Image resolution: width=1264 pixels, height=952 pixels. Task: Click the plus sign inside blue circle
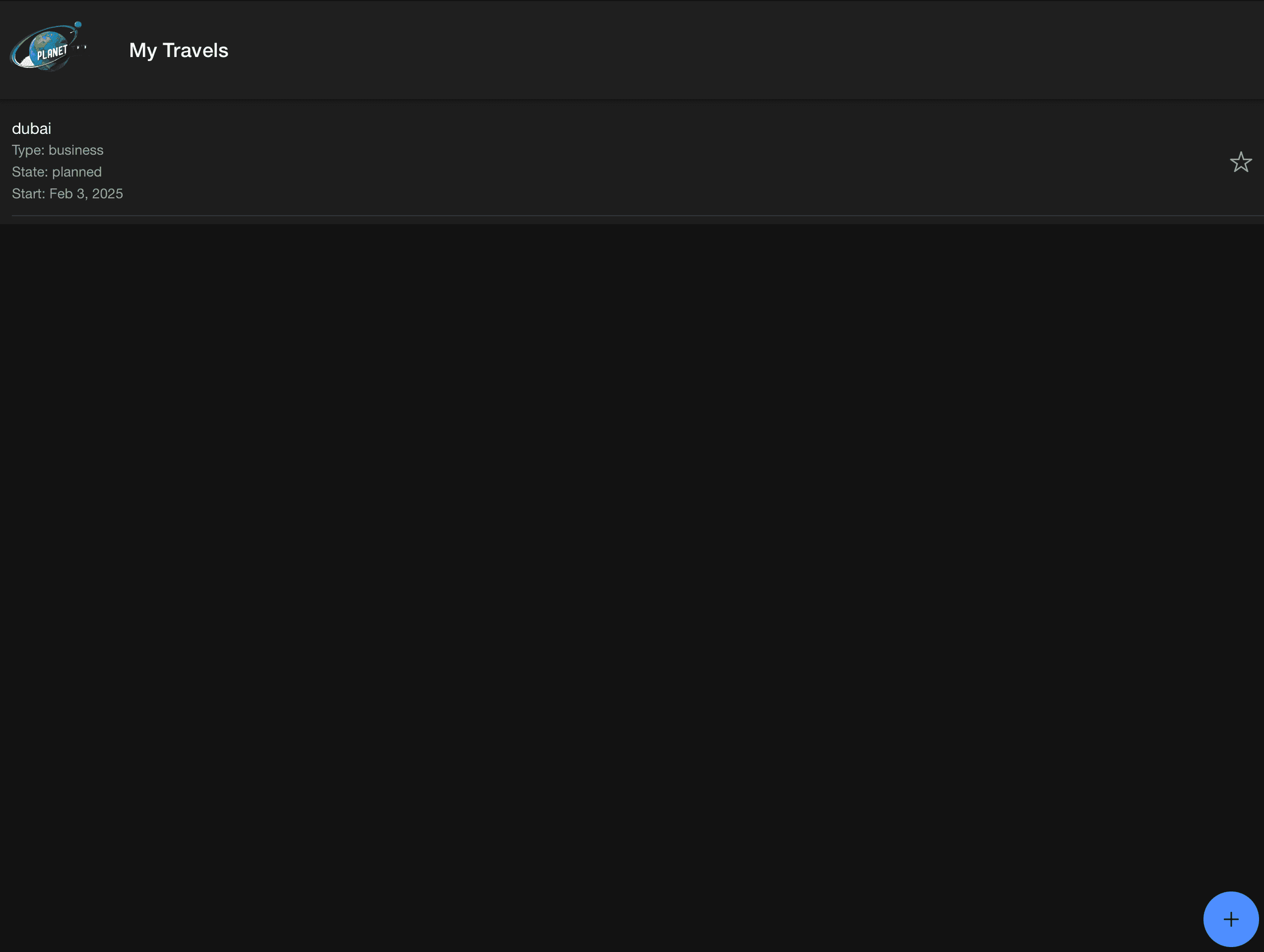click(1231, 919)
